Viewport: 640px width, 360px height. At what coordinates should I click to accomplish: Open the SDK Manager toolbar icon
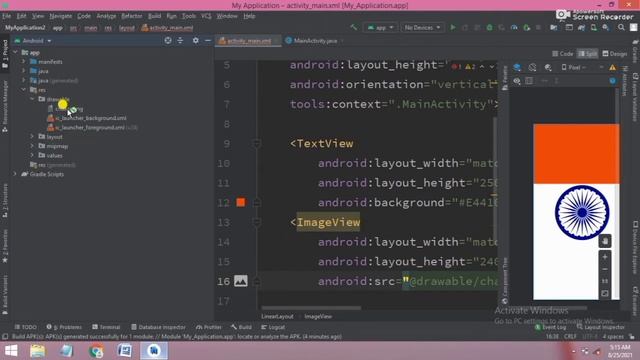pos(605,27)
